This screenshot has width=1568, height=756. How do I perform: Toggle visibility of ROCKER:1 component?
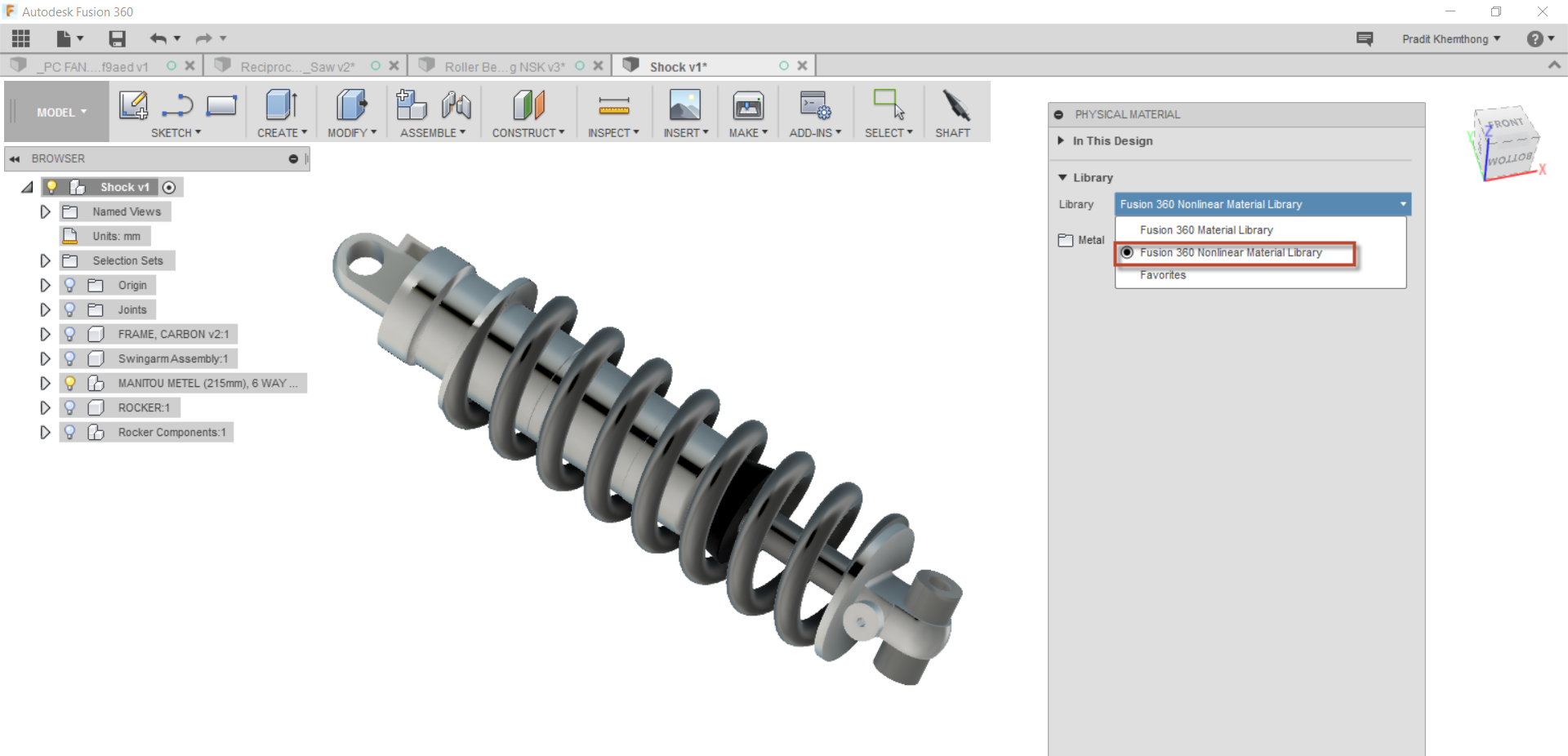click(x=70, y=407)
